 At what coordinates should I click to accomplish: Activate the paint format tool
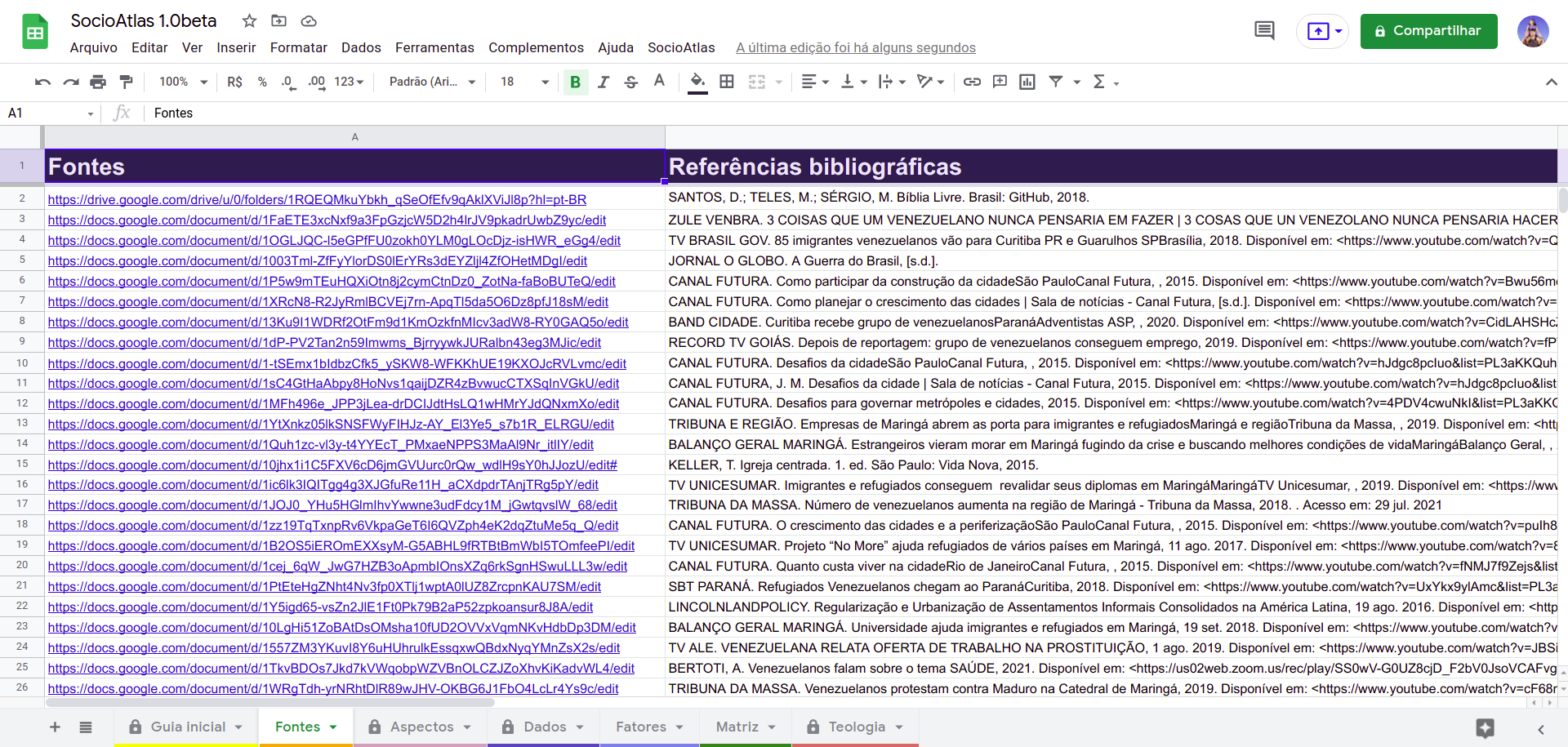(126, 82)
